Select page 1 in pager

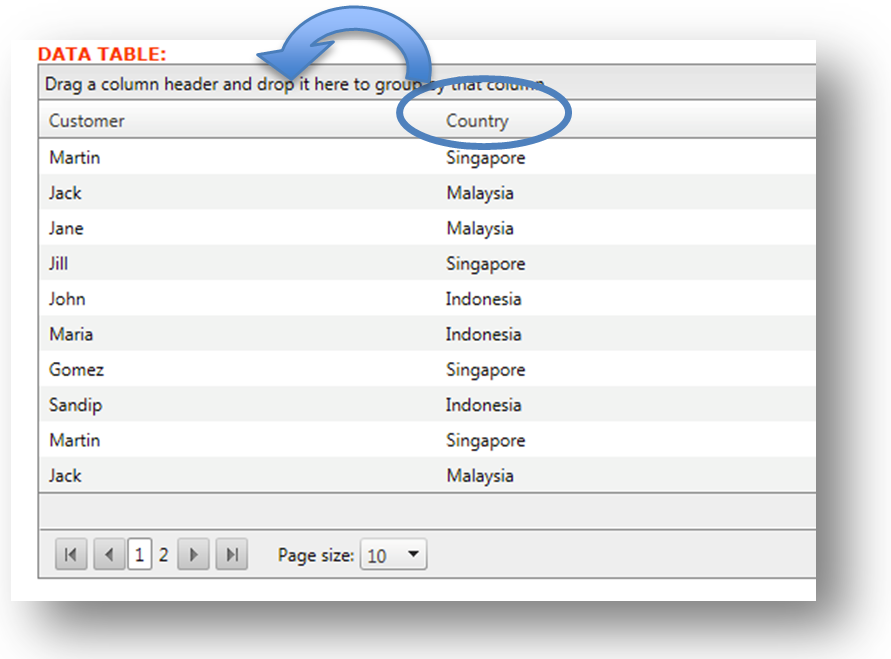point(140,554)
